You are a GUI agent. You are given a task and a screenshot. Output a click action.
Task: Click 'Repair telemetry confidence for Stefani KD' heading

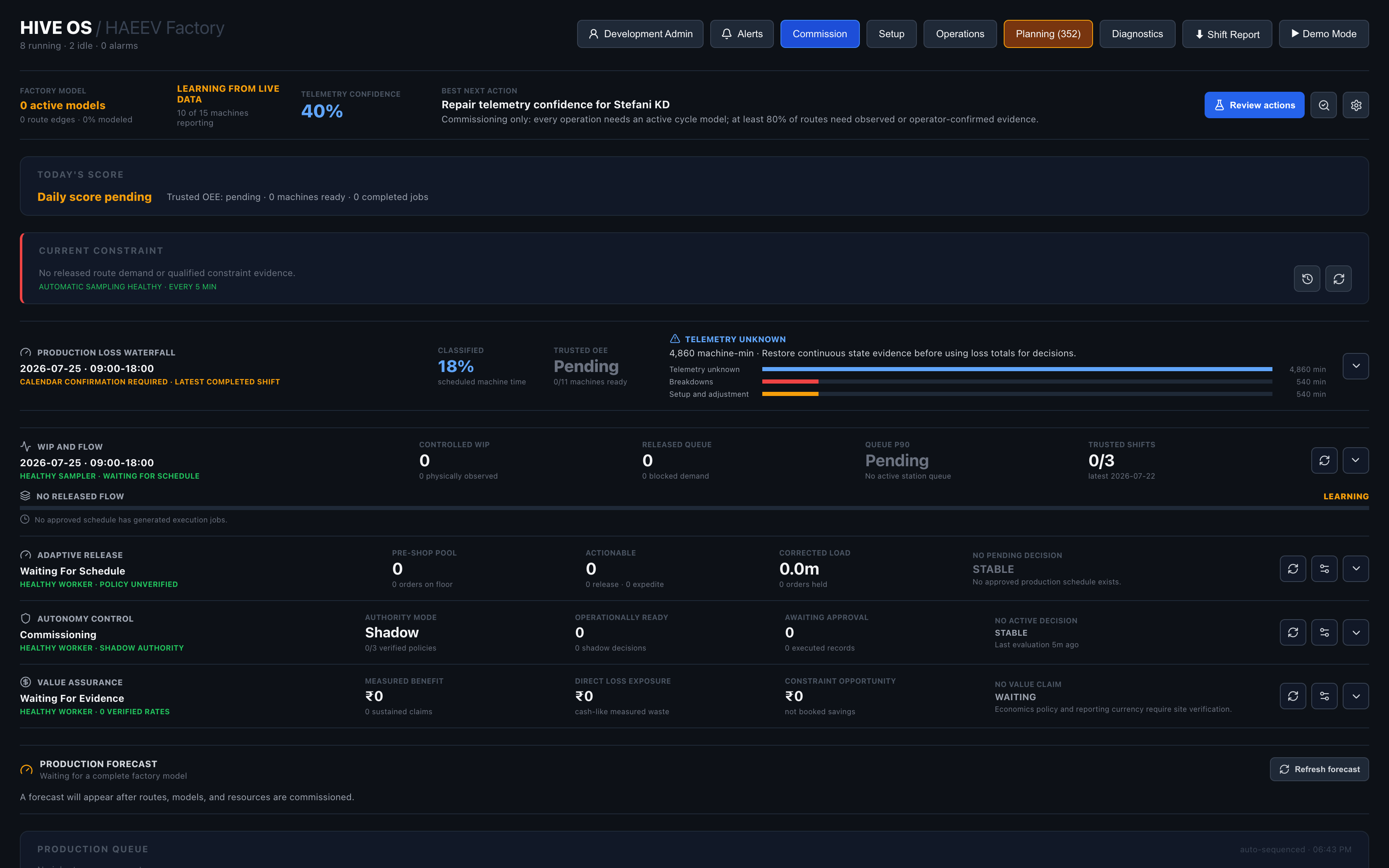pyautogui.click(x=556, y=105)
